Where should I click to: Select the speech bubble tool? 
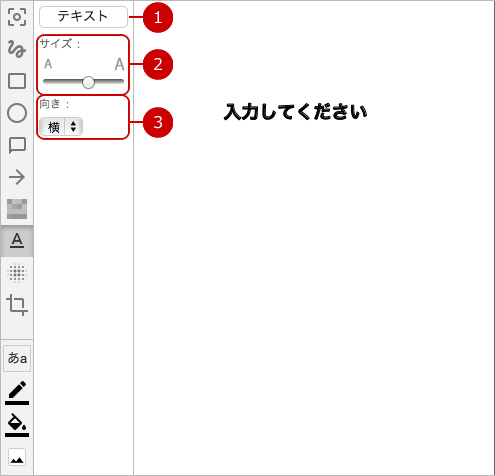tap(17, 145)
